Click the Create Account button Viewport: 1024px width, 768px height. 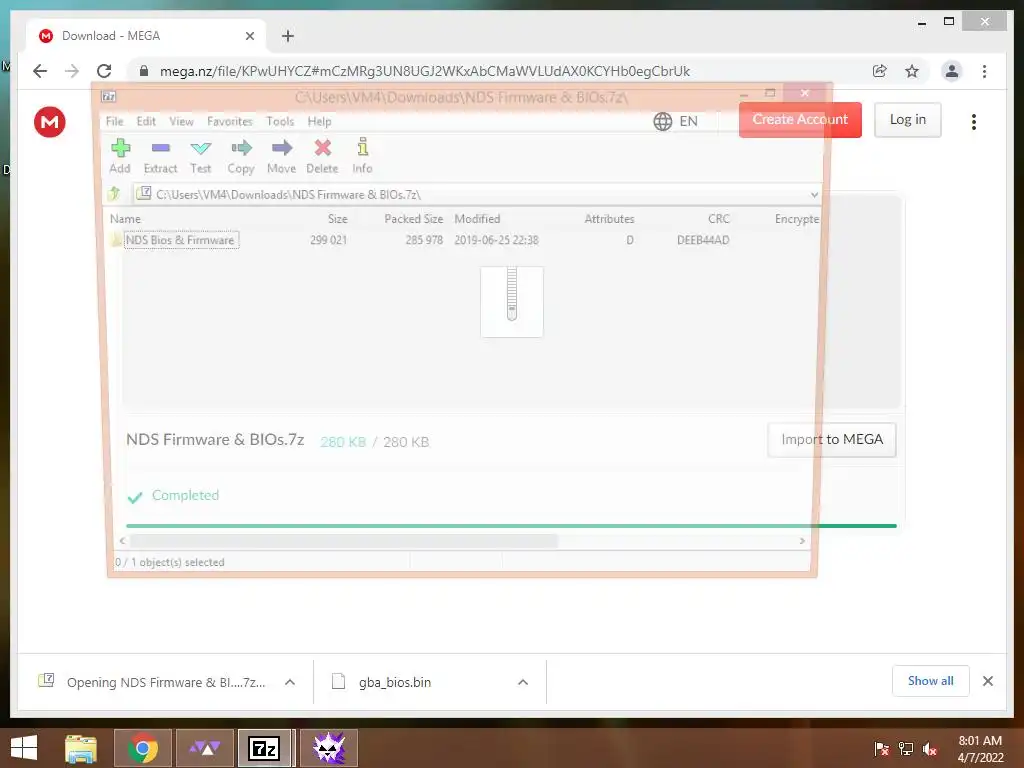800,120
